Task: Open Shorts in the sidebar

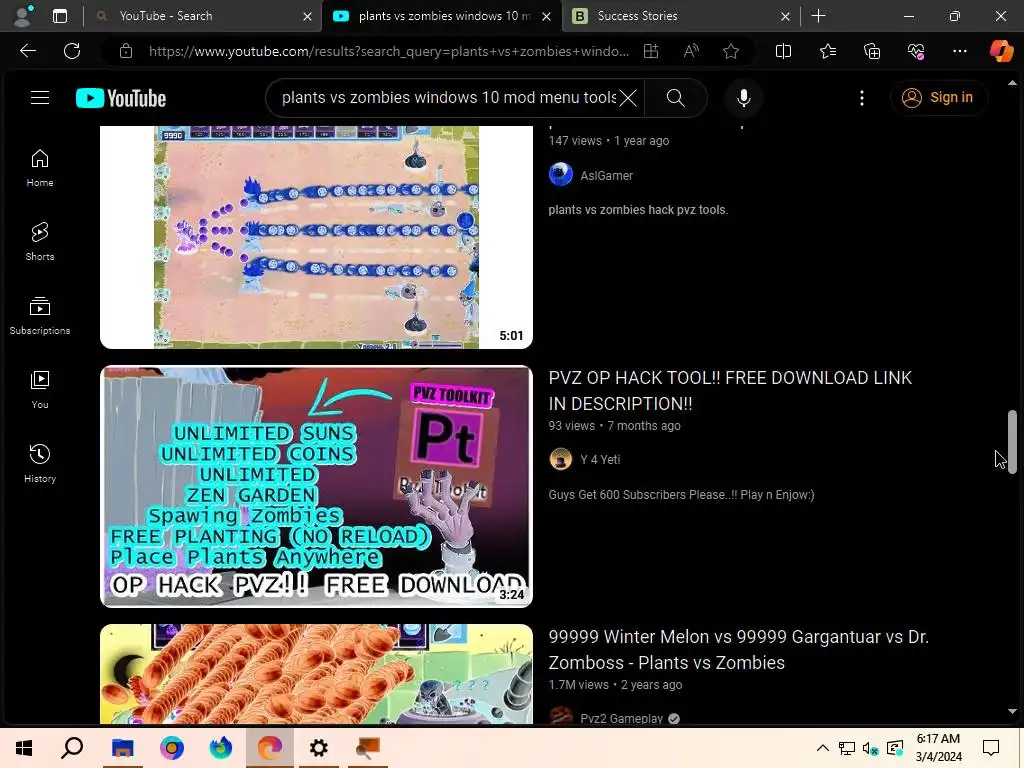Action: (x=40, y=242)
